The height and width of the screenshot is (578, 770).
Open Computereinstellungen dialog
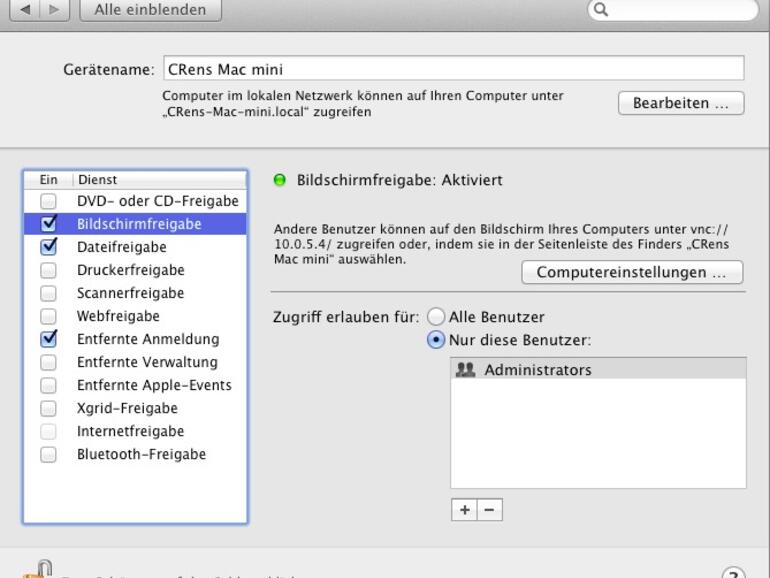point(632,272)
